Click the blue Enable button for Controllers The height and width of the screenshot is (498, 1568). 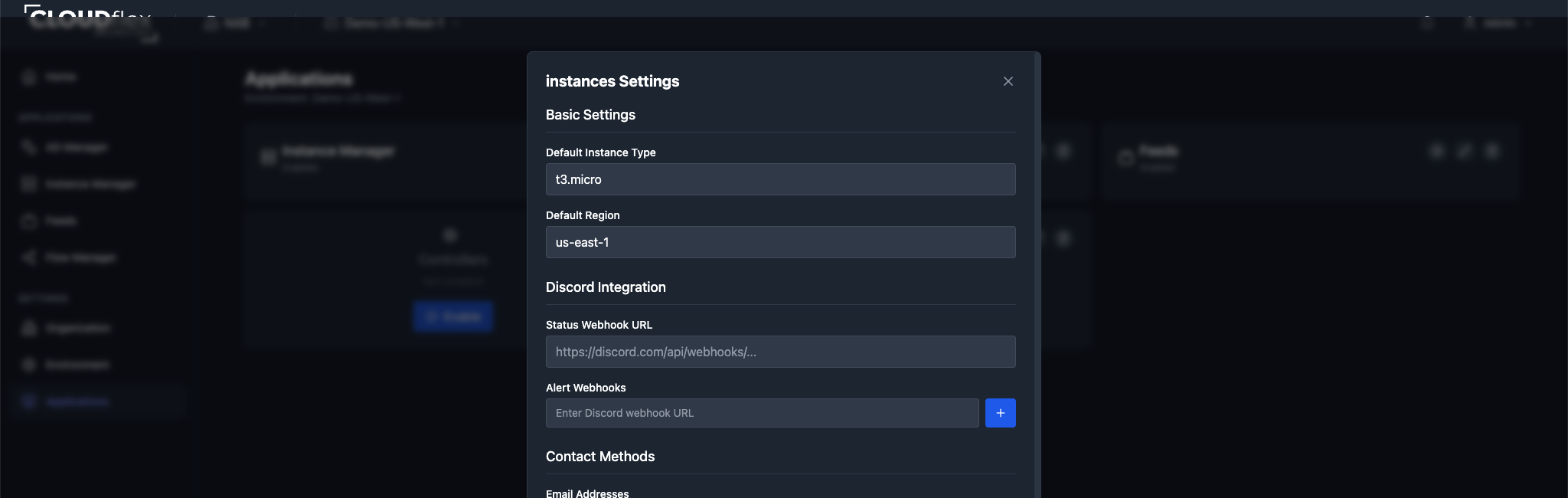(453, 316)
